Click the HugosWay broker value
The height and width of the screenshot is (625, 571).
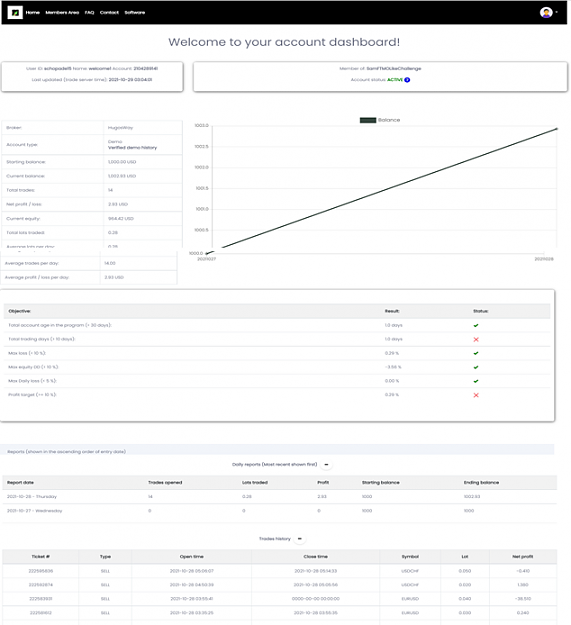[x=120, y=128]
